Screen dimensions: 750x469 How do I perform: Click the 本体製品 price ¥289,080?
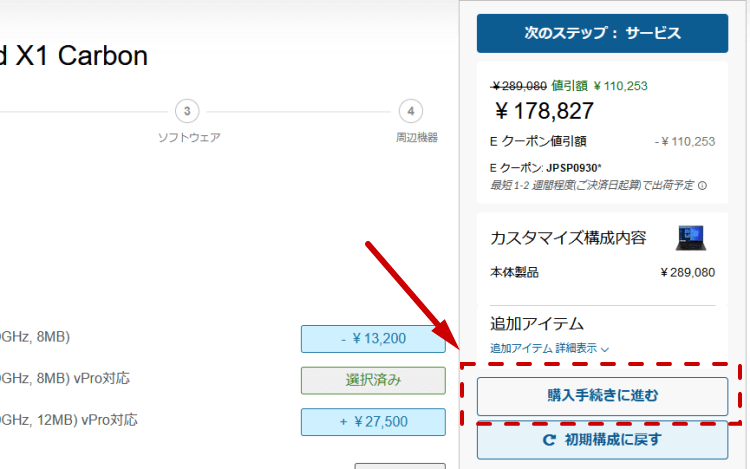pos(687,273)
